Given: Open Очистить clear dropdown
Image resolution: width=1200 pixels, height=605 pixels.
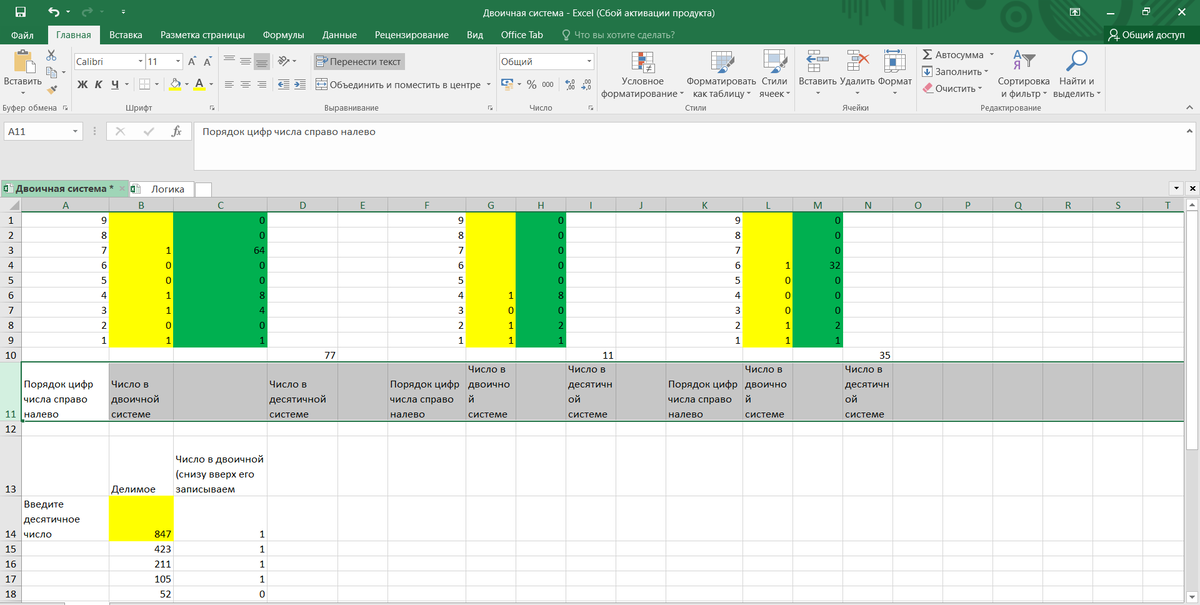Looking at the screenshot, I should tap(982, 88).
